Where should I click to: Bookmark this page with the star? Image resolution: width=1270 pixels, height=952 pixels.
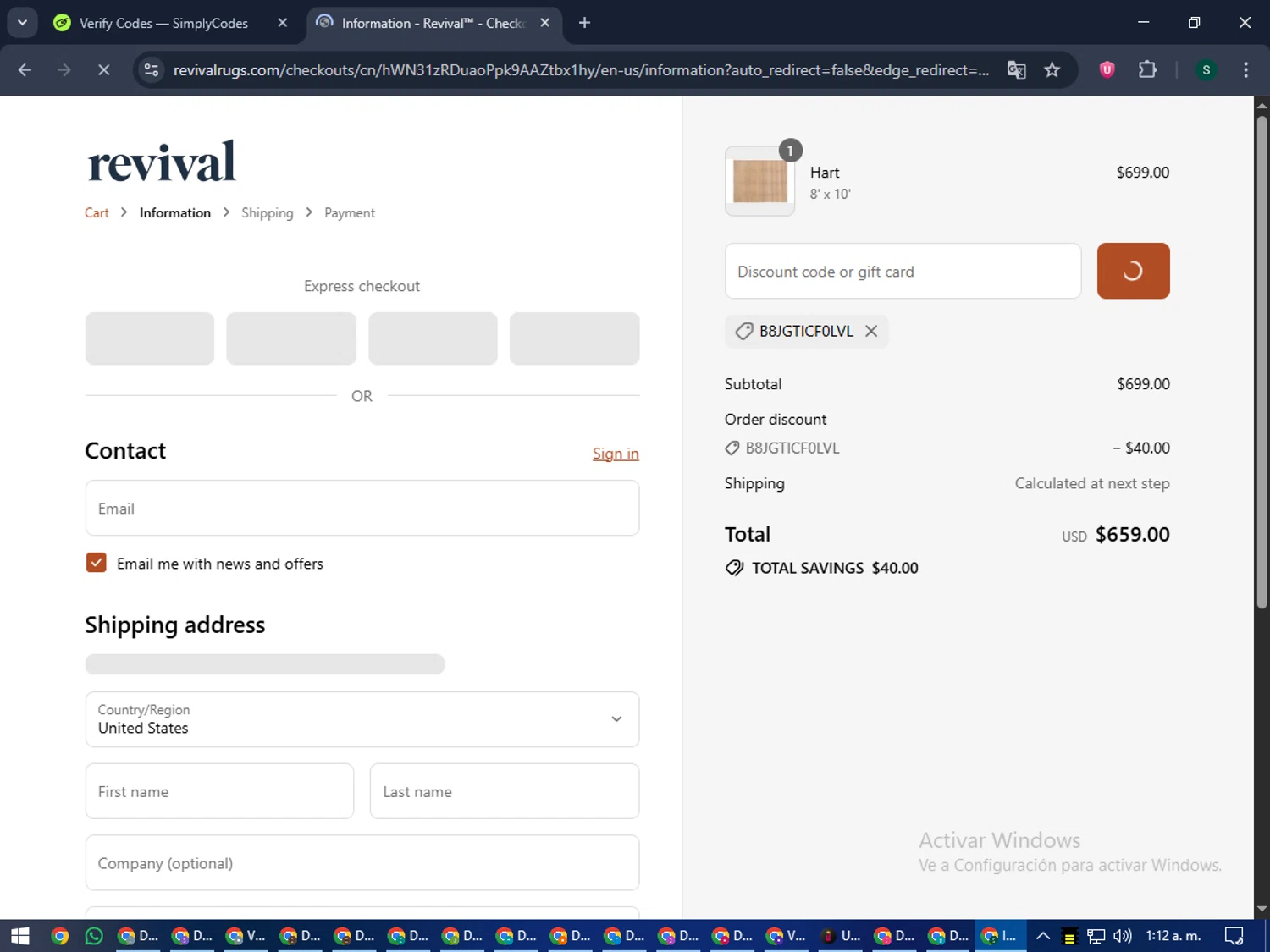[x=1052, y=69]
